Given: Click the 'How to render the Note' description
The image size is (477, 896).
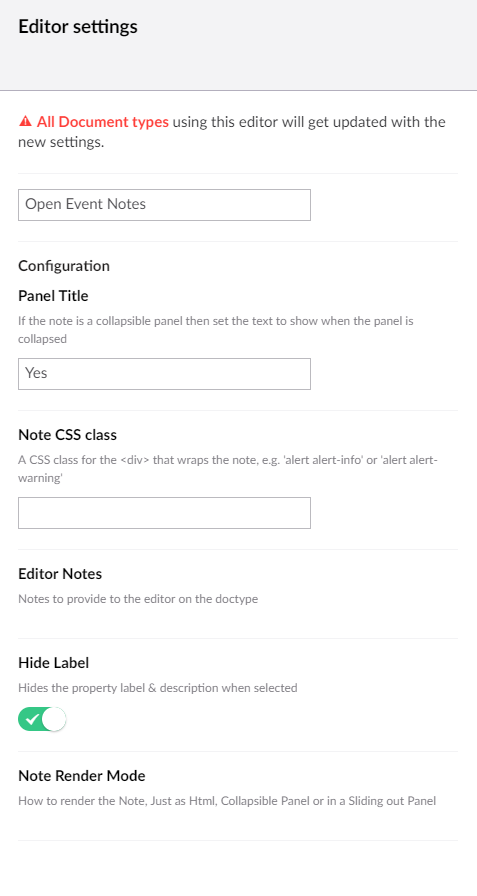Looking at the screenshot, I should tap(227, 801).
